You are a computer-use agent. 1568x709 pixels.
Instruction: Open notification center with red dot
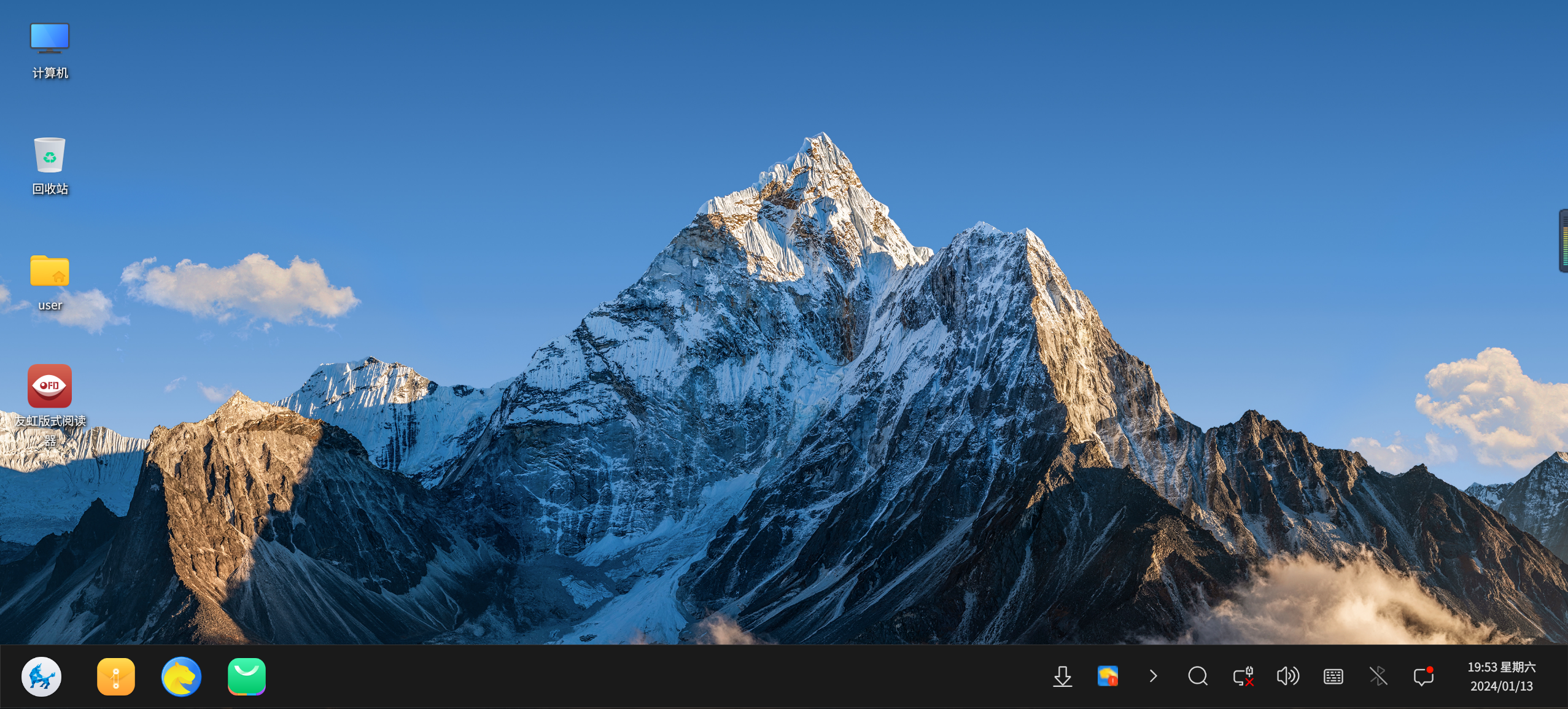click(1423, 676)
